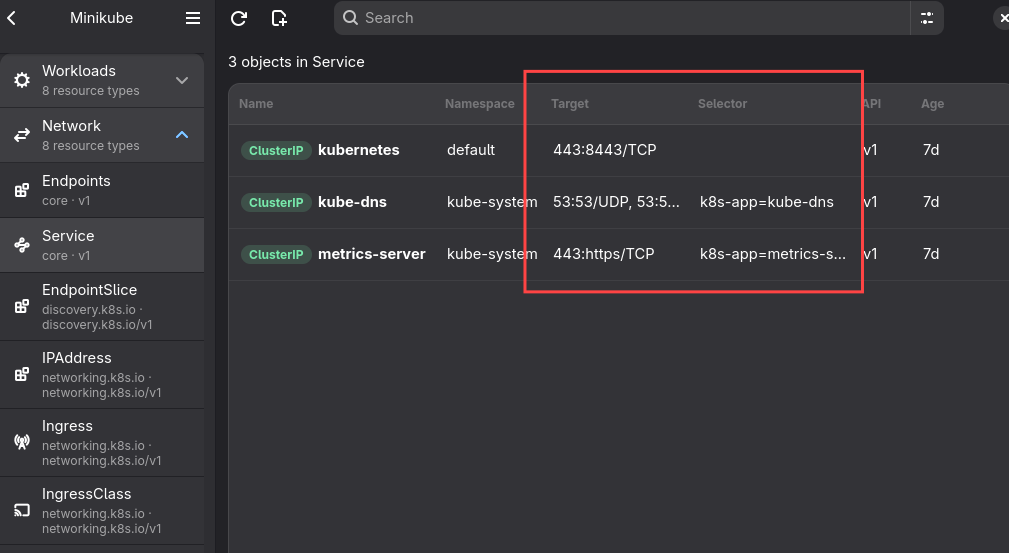Viewport: 1009px width, 553px height.
Task: Open the kubernetes service row
Action: [618, 150]
